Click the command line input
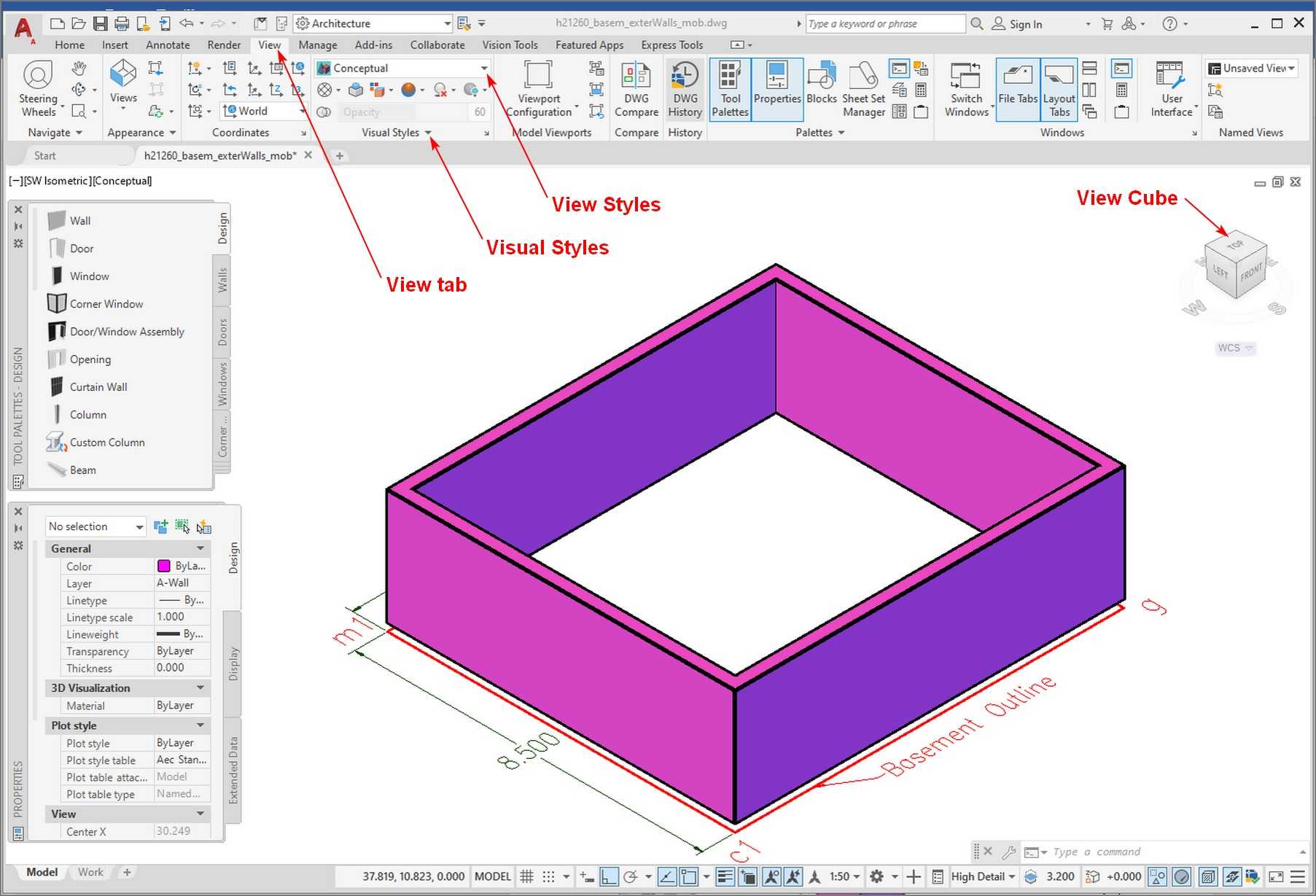Screen dimensions: 1316x896 pos(1174,852)
